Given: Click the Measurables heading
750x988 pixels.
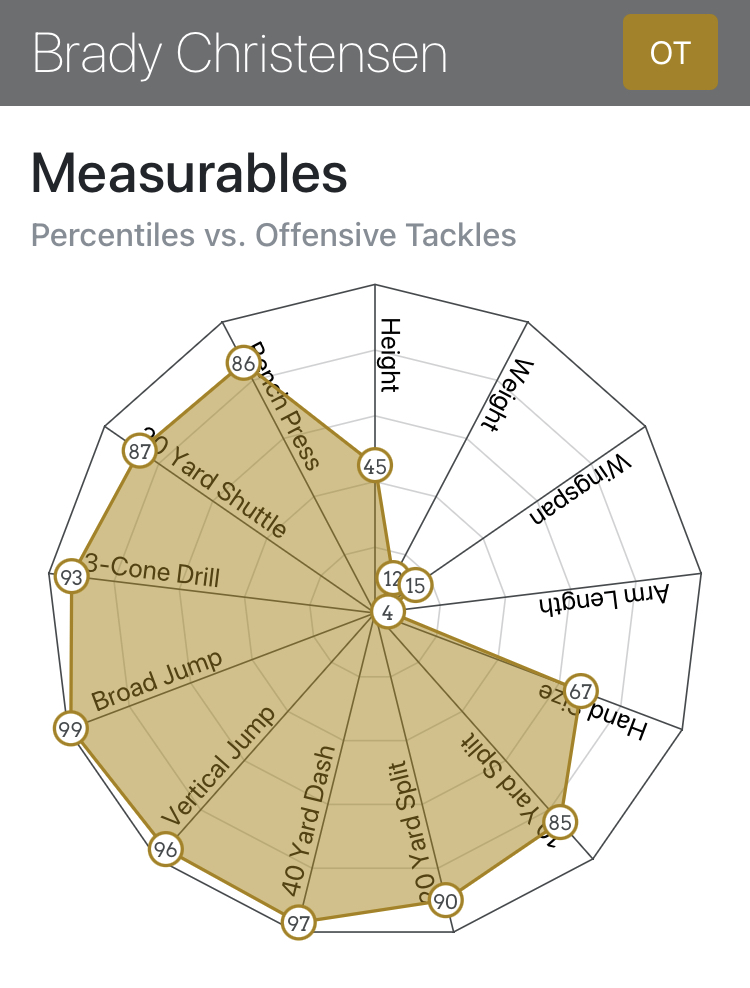Looking at the screenshot, I should (189, 173).
